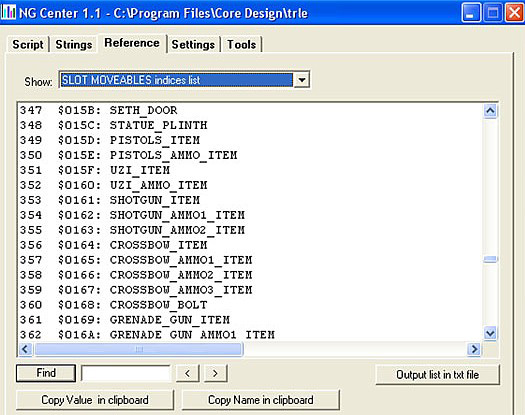The image size is (525, 415).
Task: Minimize the NG Center window
Action: point(471,13)
